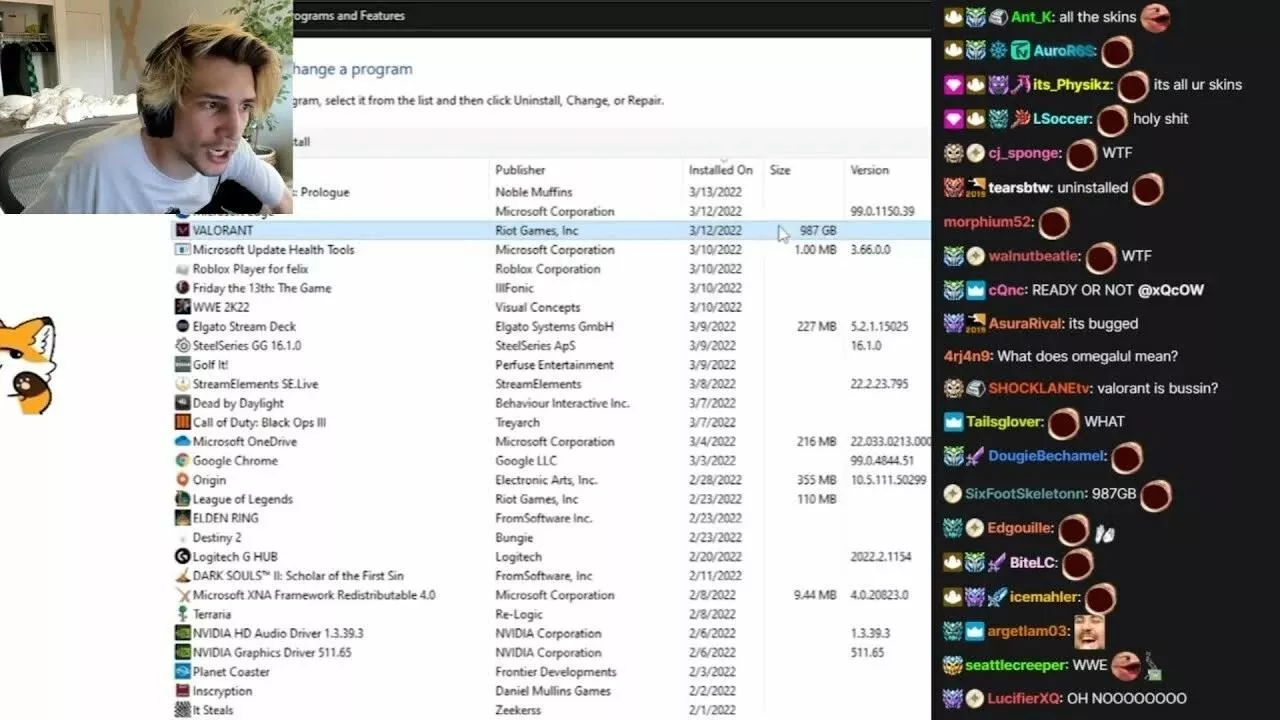Click chat username its_Physikz

point(1073,85)
